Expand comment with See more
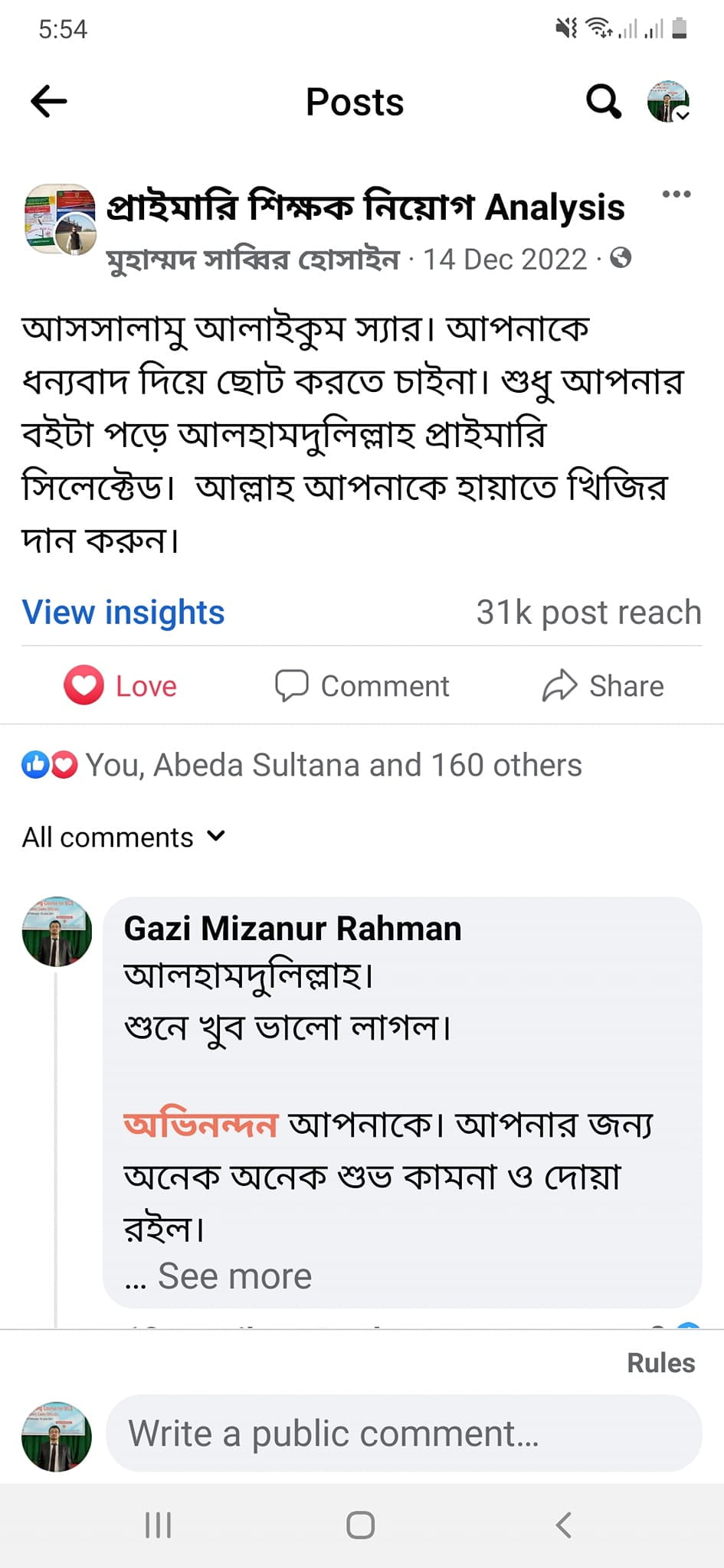The height and width of the screenshot is (1568, 724). click(x=234, y=1276)
